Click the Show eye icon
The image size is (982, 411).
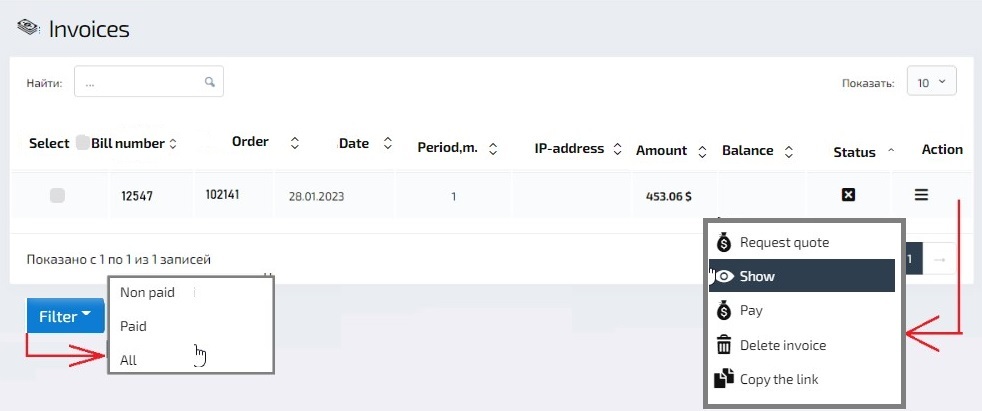pyautogui.click(x=724, y=277)
